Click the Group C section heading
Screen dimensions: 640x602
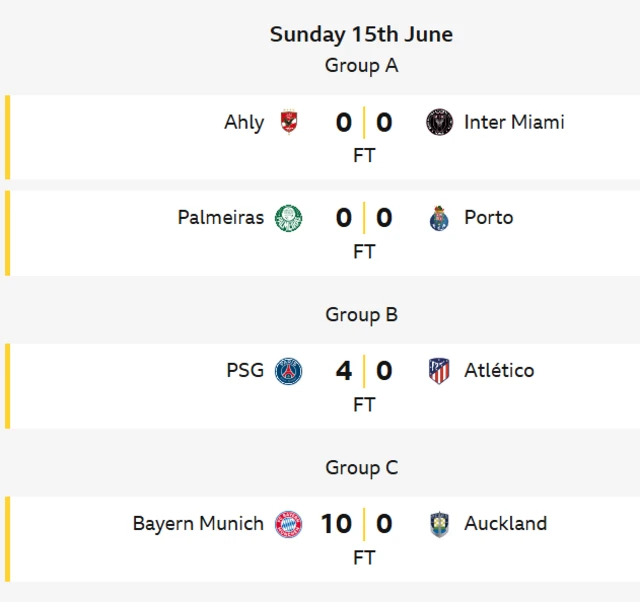(361, 468)
